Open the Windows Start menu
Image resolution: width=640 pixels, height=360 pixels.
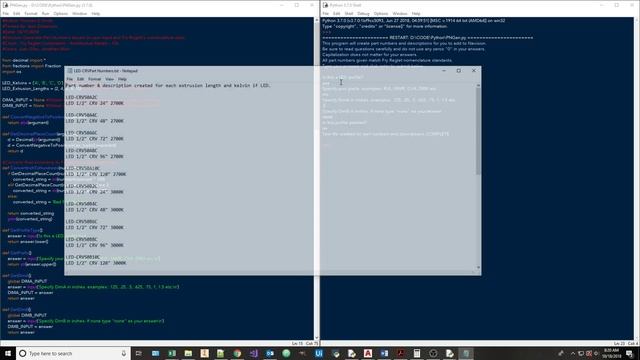[x=8, y=353]
